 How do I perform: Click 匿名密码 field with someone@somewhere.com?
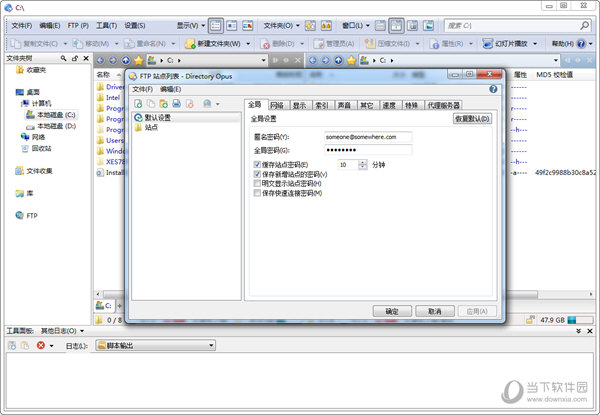(368, 137)
